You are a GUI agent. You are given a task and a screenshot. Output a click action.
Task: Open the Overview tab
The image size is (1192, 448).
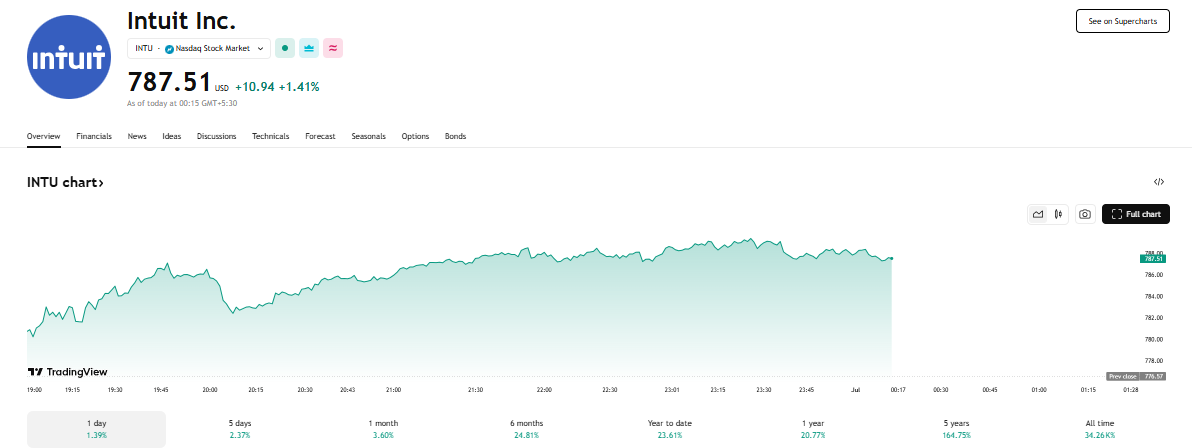(43, 136)
